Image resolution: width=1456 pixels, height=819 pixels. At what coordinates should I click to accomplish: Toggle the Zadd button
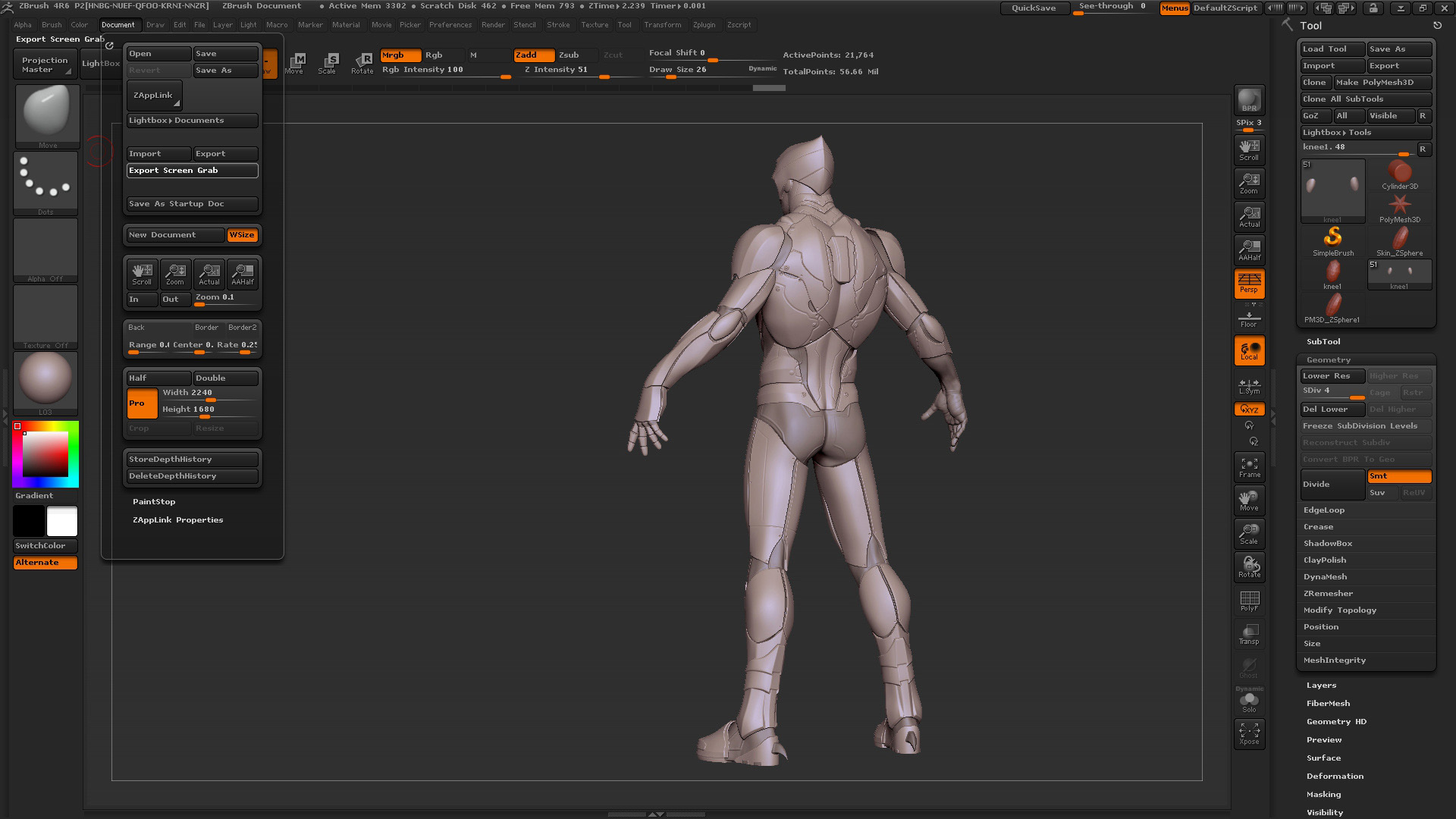pos(533,55)
